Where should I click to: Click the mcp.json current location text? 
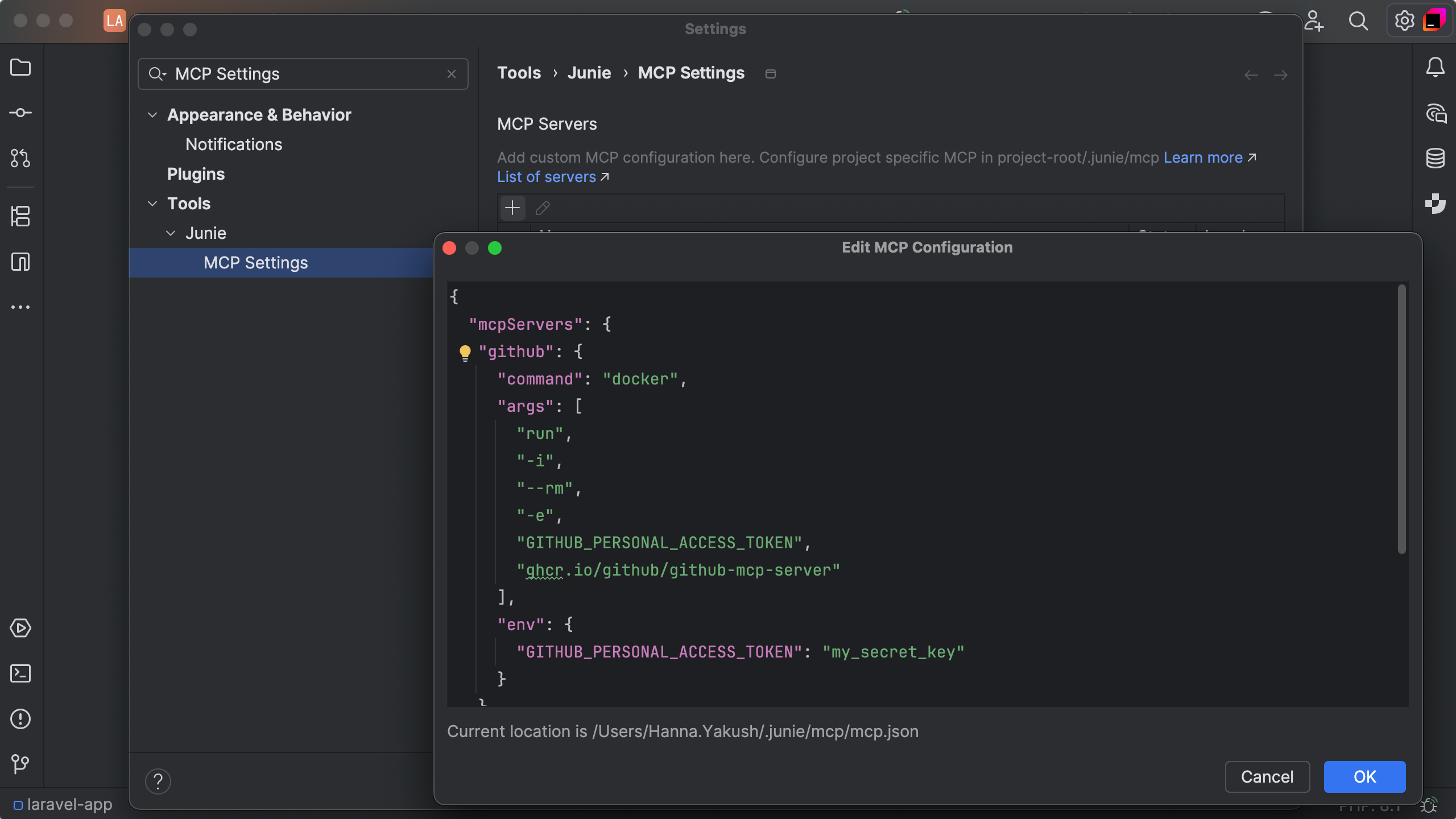coord(682,731)
